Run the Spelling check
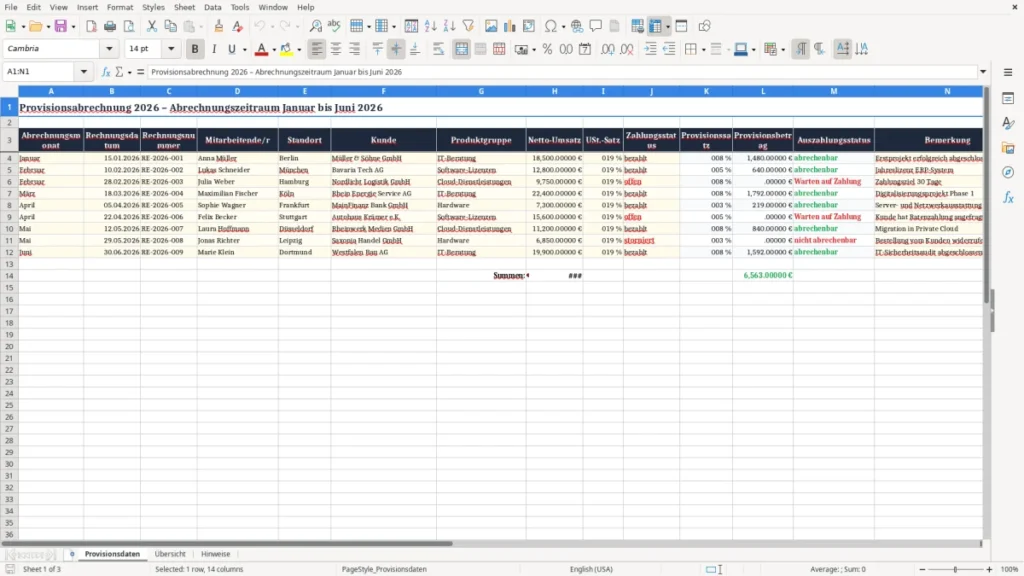This screenshot has height=576, width=1024. (334, 26)
